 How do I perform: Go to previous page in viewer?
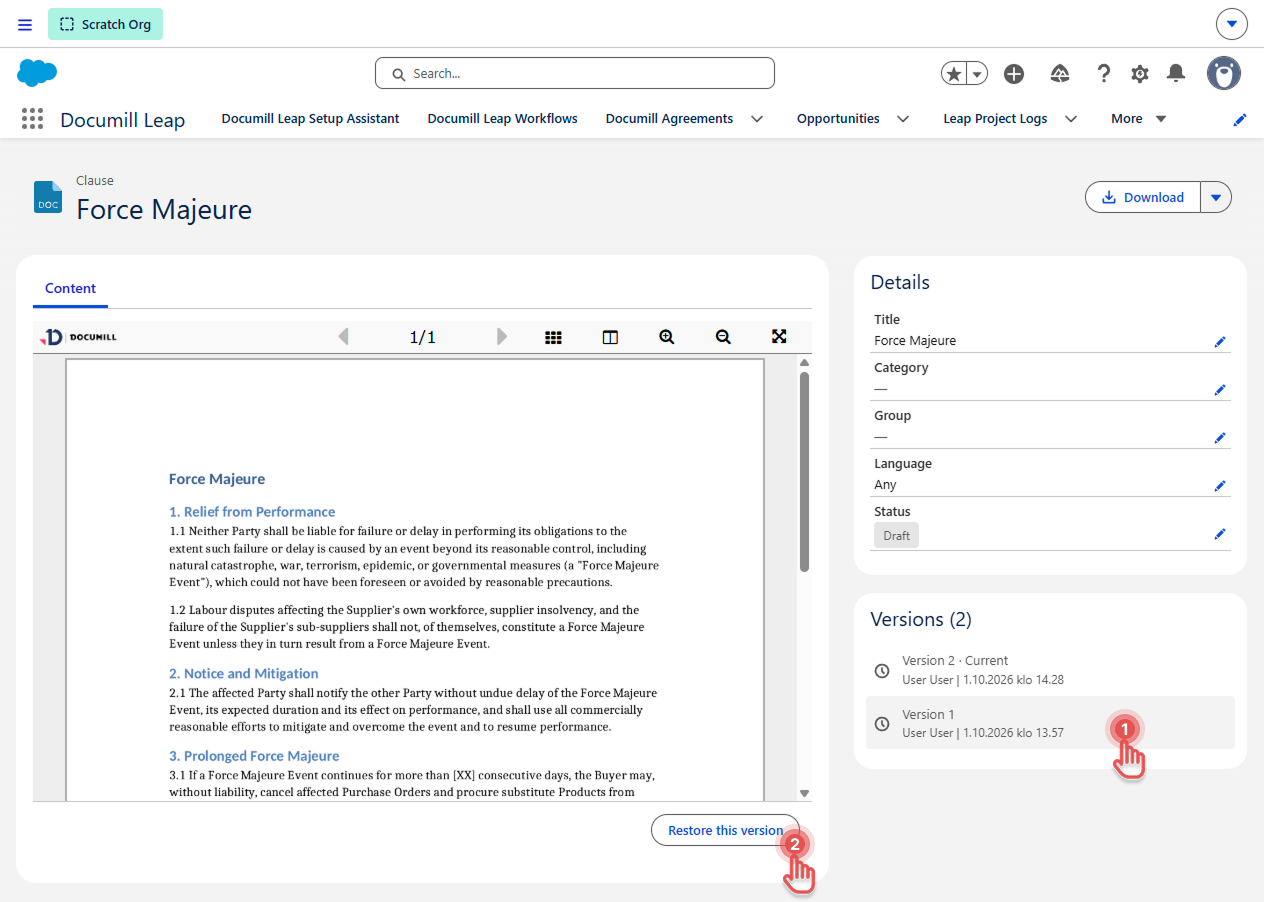[x=344, y=337]
